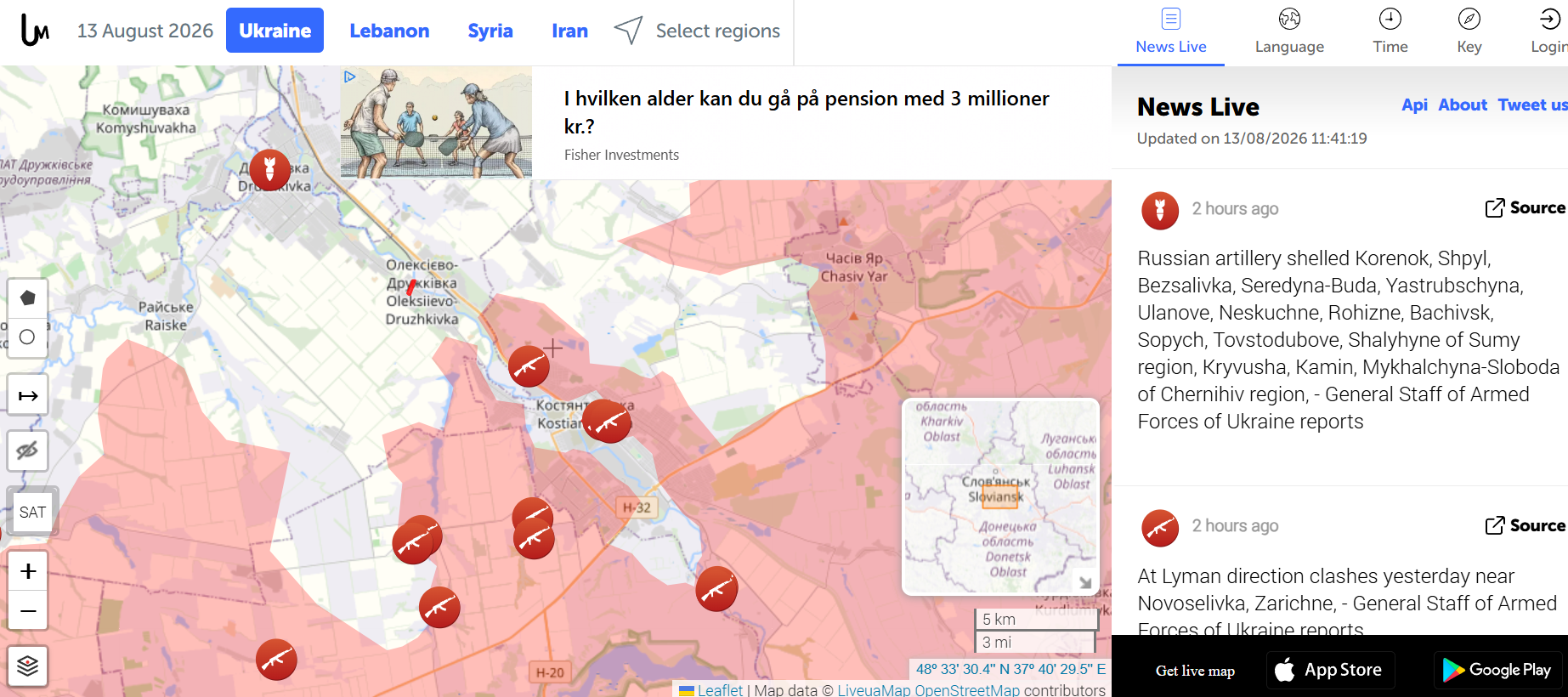Select the polygon draw tool
The height and width of the screenshot is (697, 1568).
point(27,298)
